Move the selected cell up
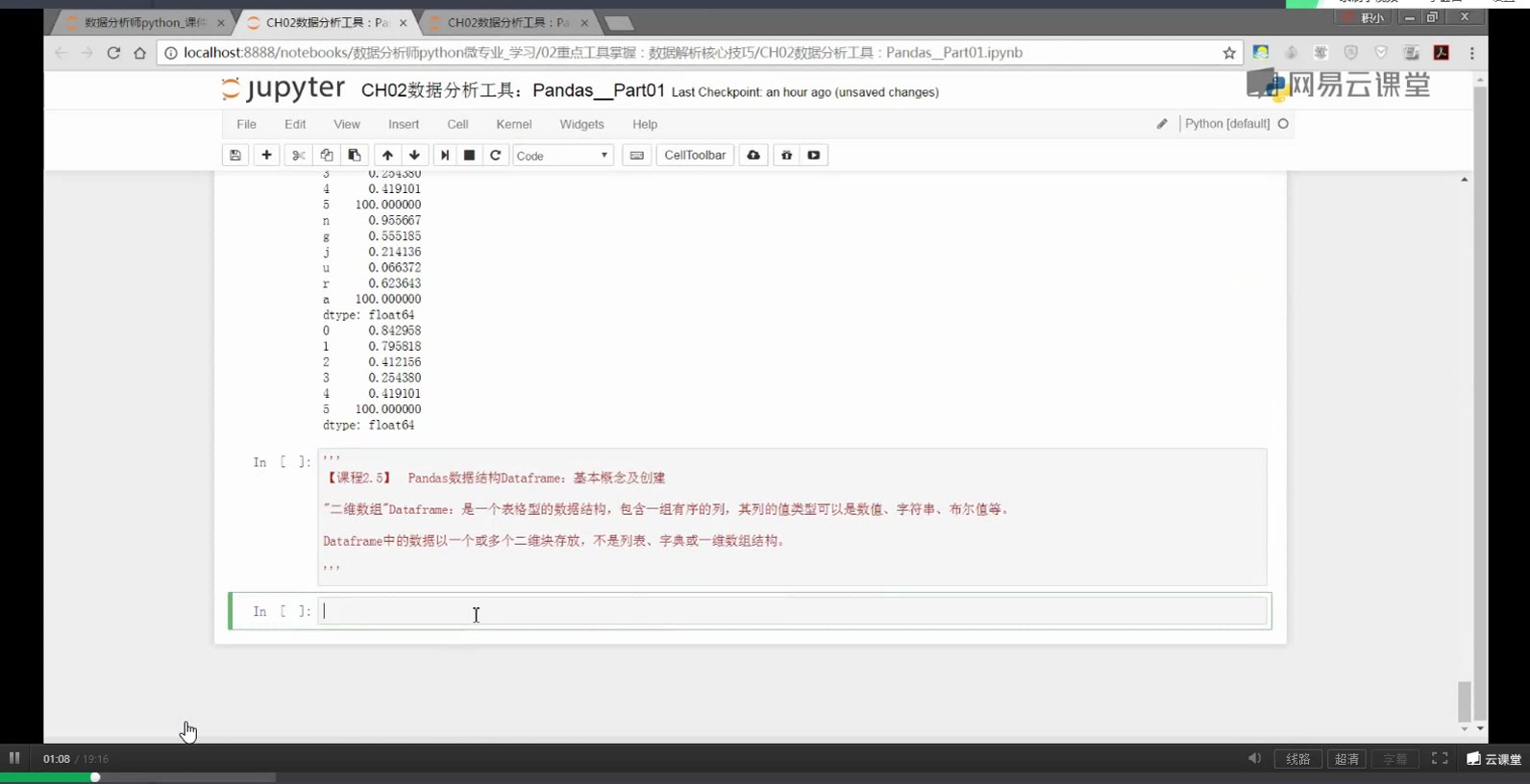1530x784 pixels. tap(387, 155)
